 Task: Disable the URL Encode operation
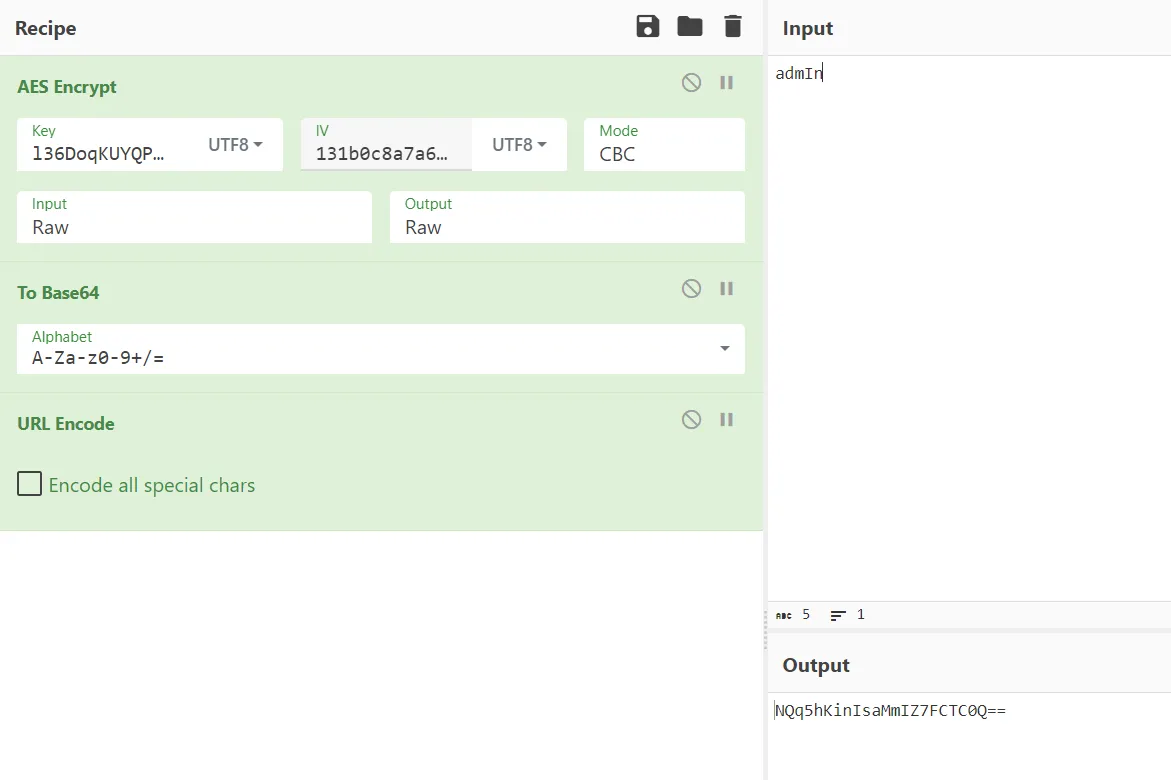pyautogui.click(x=691, y=420)
